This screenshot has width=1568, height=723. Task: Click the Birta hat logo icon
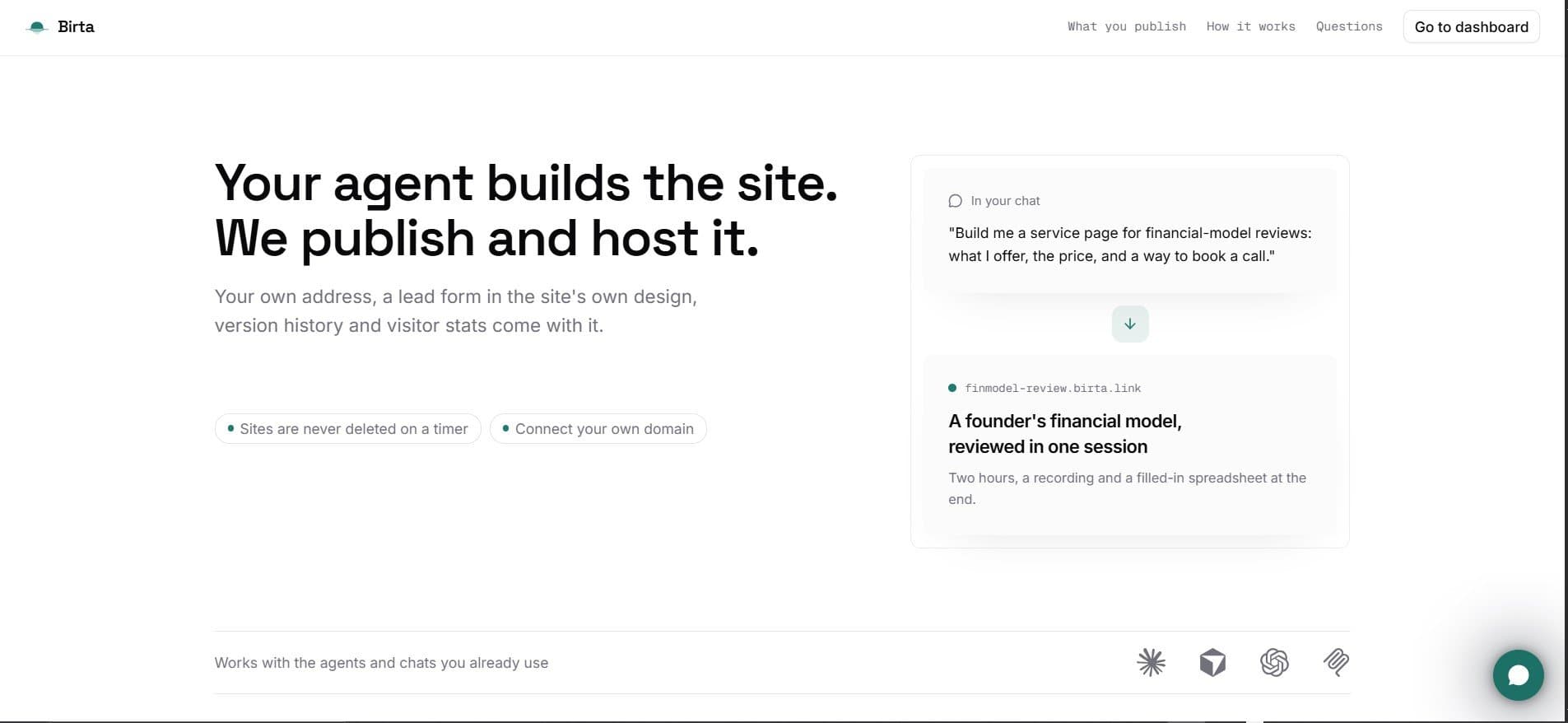(x=37, y=27)
